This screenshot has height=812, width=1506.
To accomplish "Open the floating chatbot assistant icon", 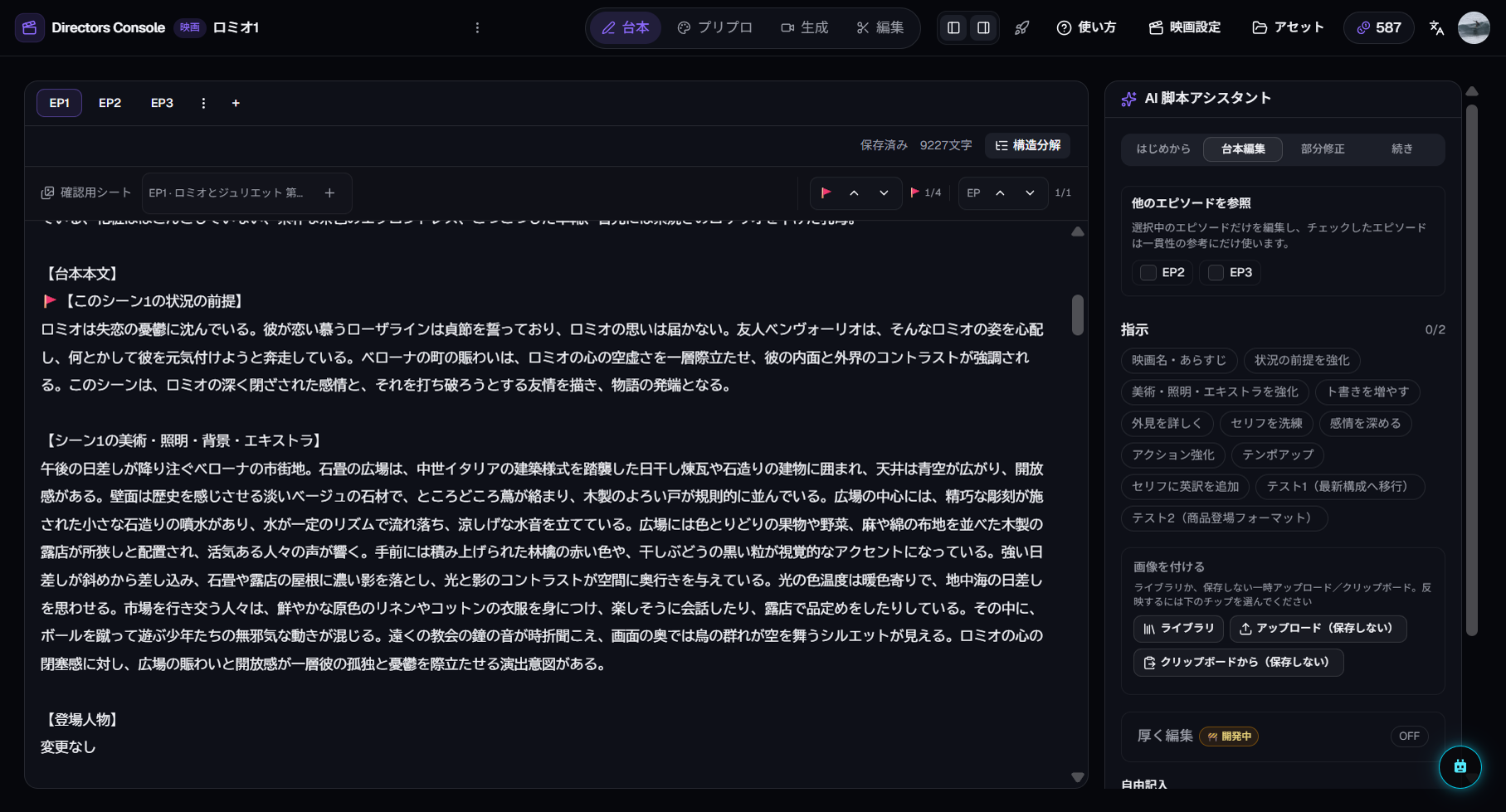I will click(1460, 766).
